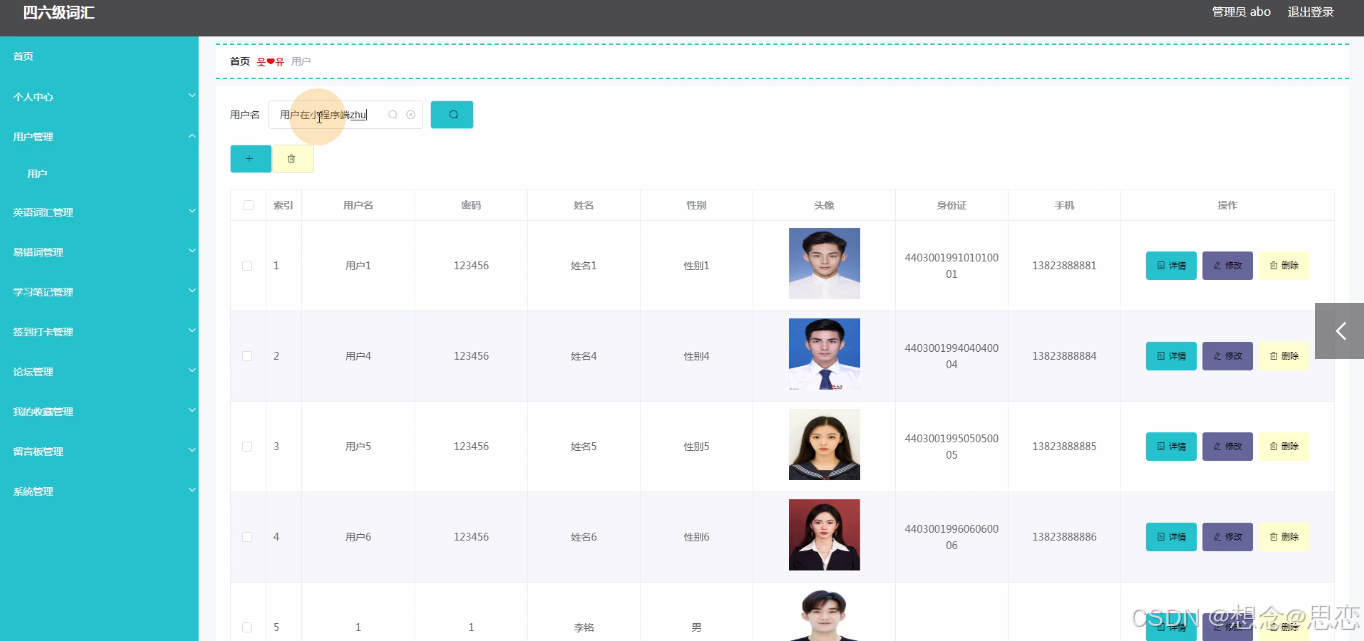Click 用户4's avatar photo
This screenshot has height=641, width=1364.
coord(824,354)
